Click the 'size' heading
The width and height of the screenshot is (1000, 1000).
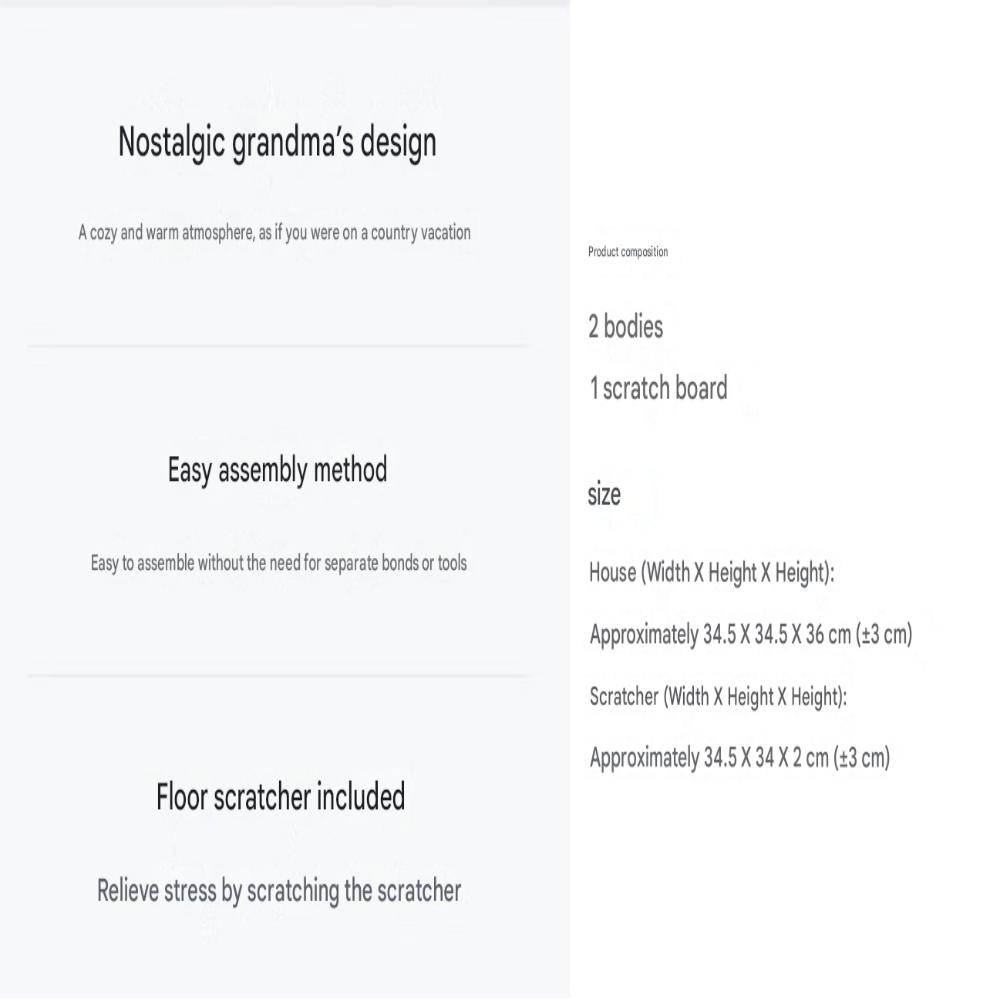coord(604,494)
